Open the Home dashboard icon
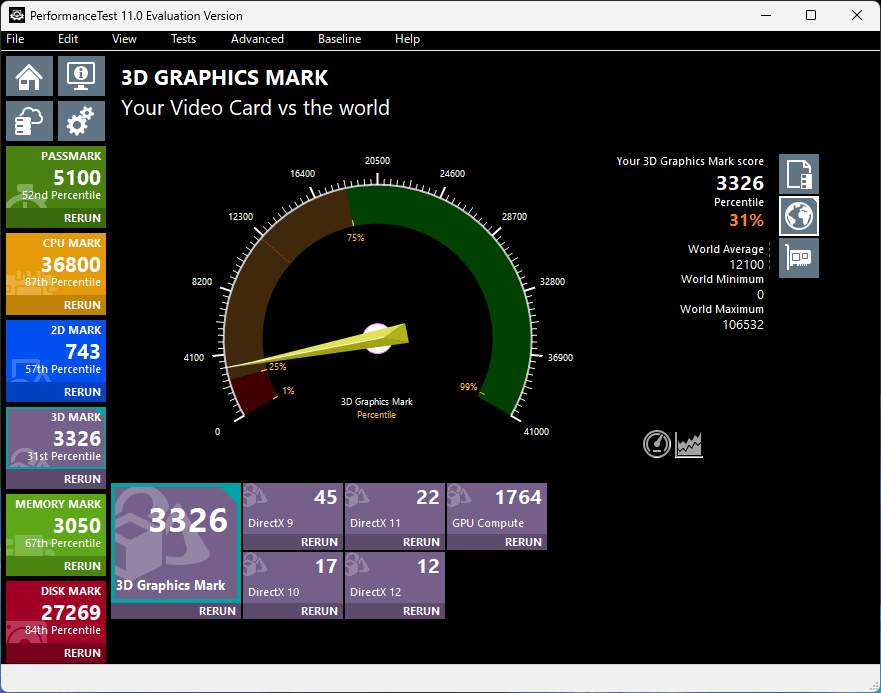Screen dimensions: 881x693 click(29, 76)
